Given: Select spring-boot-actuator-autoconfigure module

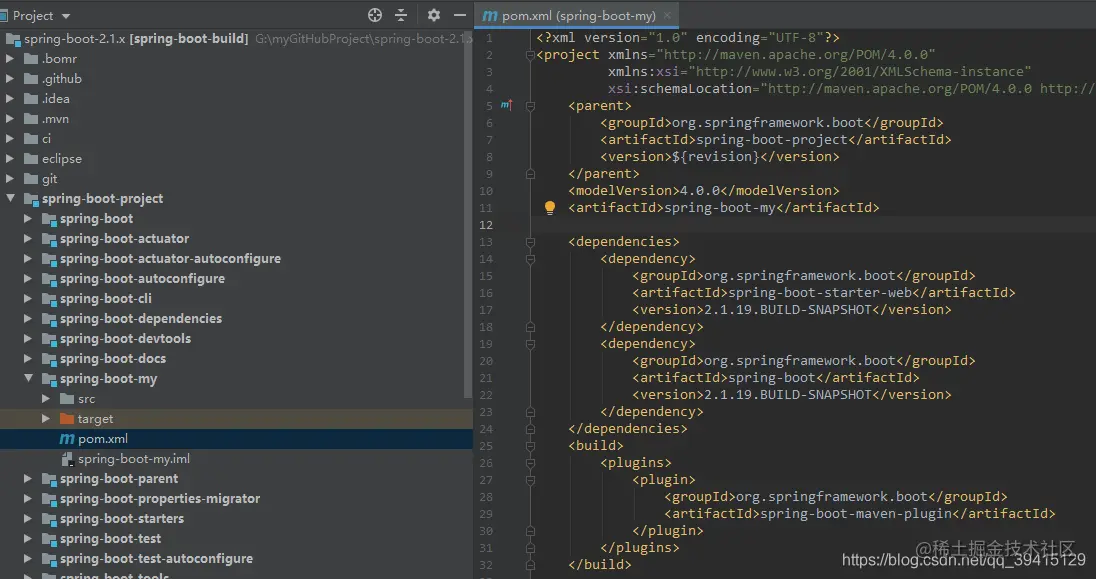Looking at the screenshot, I should pyautogui.click(x=170, y=259).
